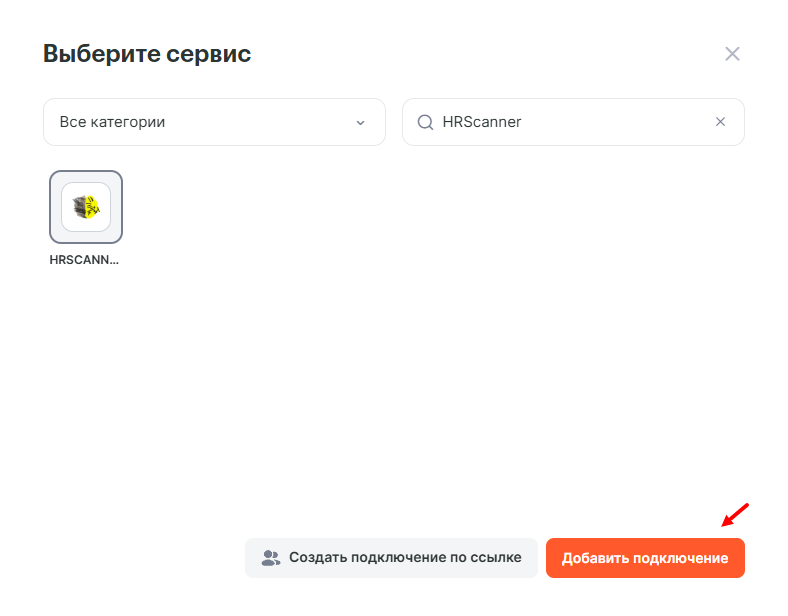788x616 pixels.
Task: Click the people icon in link connection button
Action: click(271, 558)
